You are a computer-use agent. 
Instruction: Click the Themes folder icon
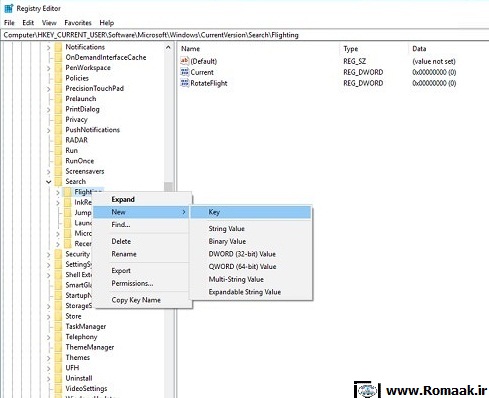click(x=58, y=357)
